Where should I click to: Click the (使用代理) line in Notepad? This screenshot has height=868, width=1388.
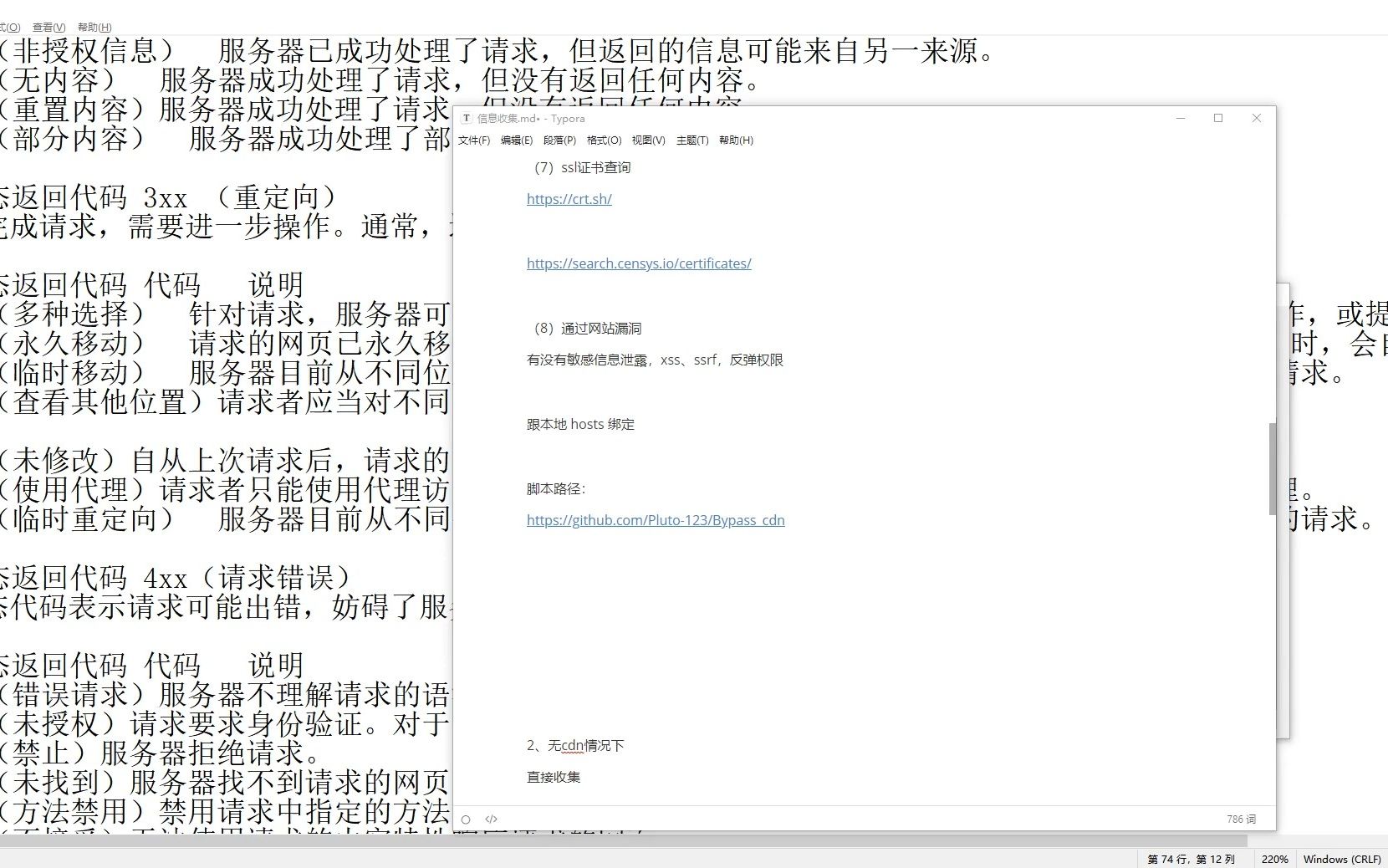(226, 490)
